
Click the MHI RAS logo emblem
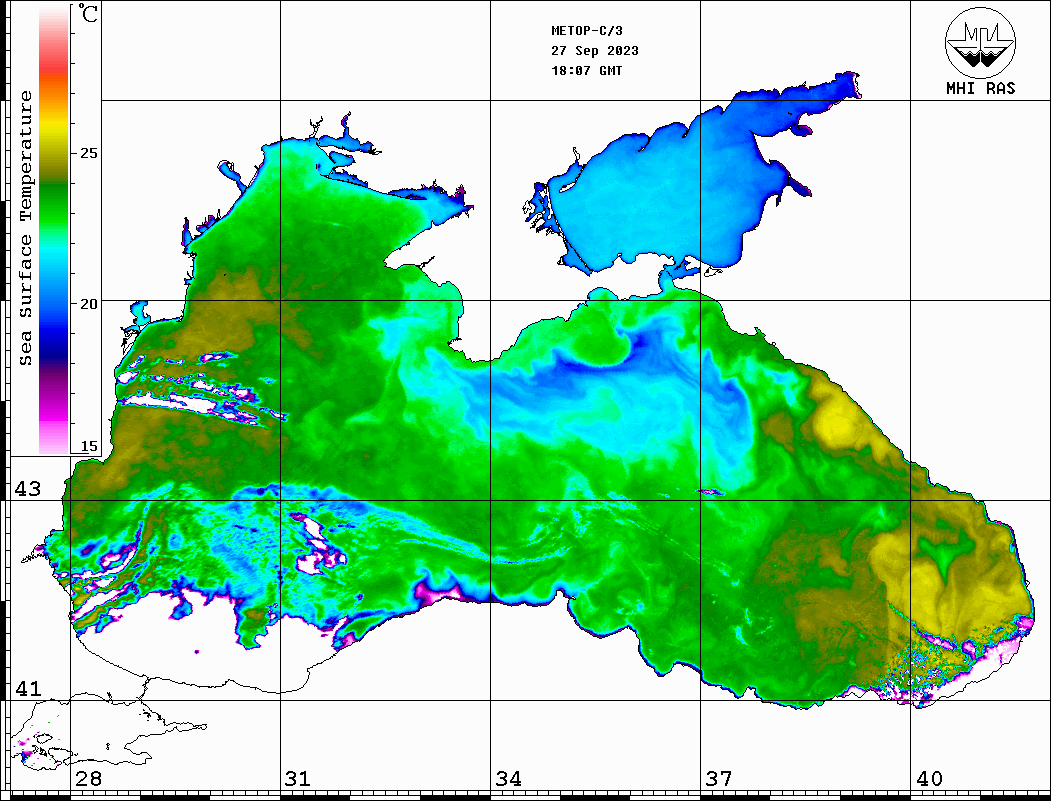point(981,42)
